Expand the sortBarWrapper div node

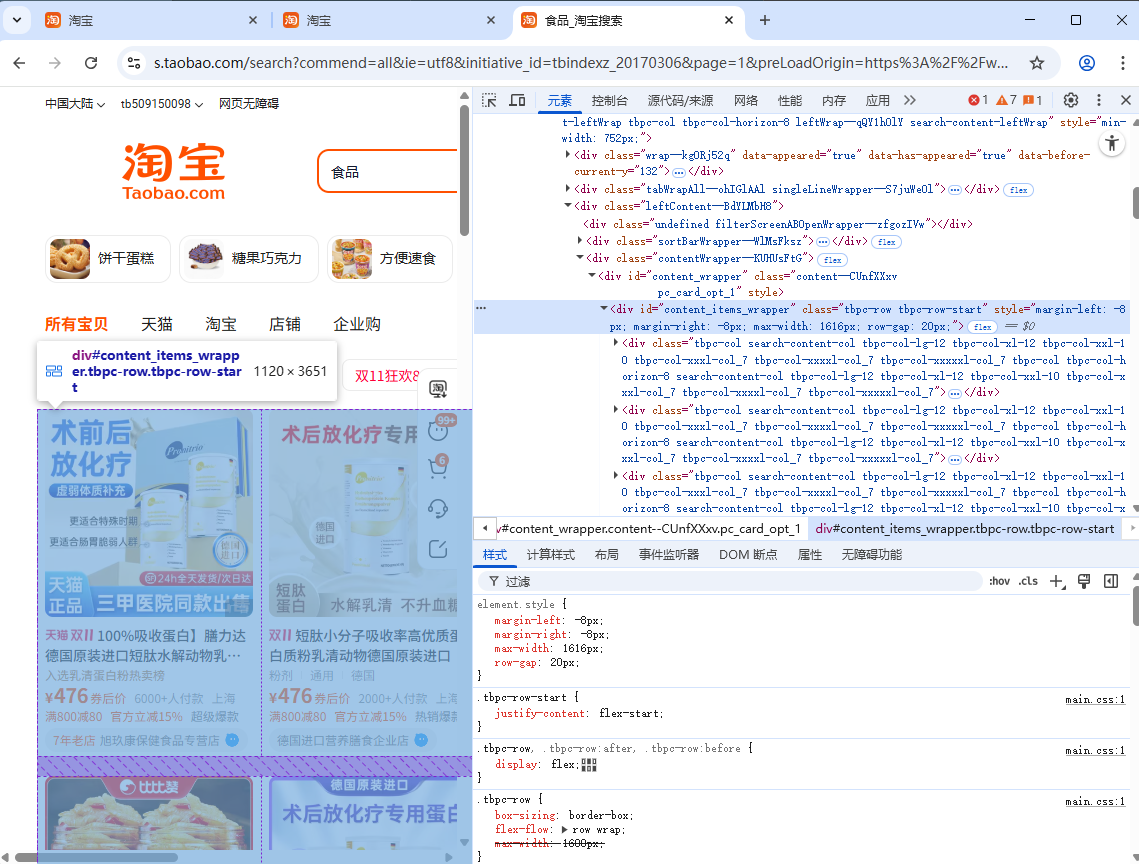coord(580,241)
